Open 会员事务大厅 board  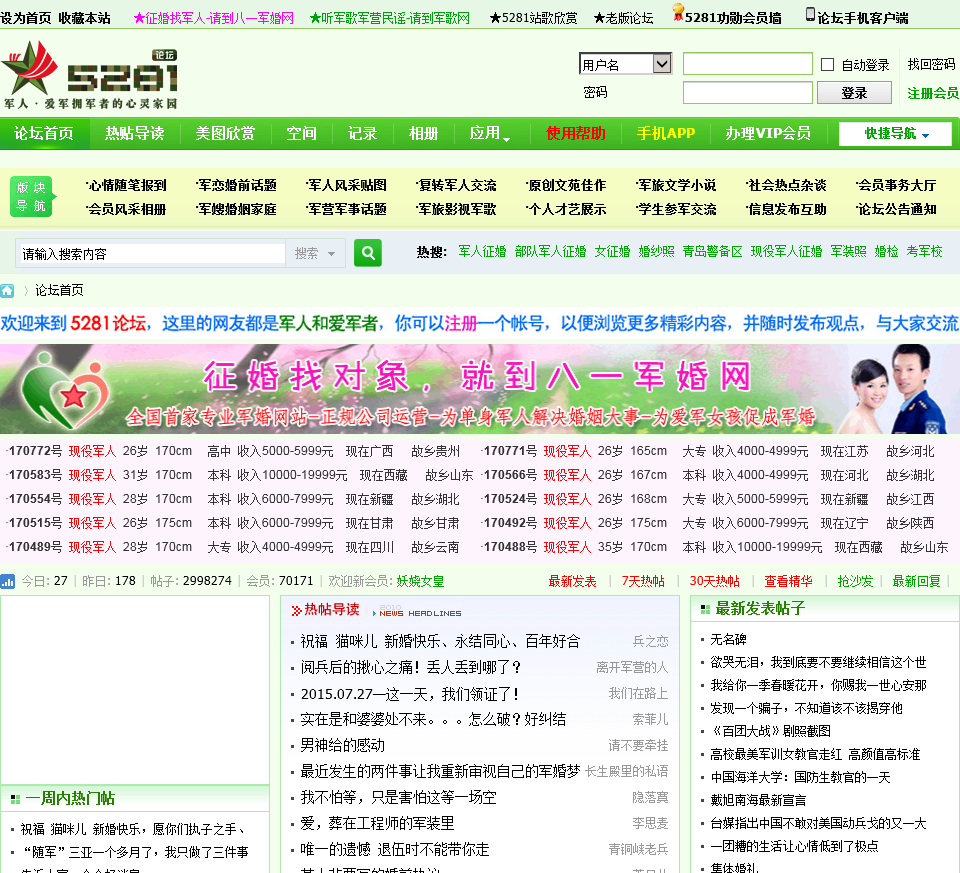tap(896, 185)
